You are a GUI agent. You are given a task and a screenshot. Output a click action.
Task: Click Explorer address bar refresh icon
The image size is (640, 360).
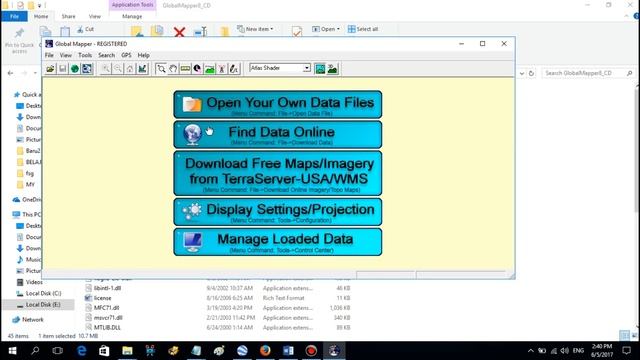[531, 73]
